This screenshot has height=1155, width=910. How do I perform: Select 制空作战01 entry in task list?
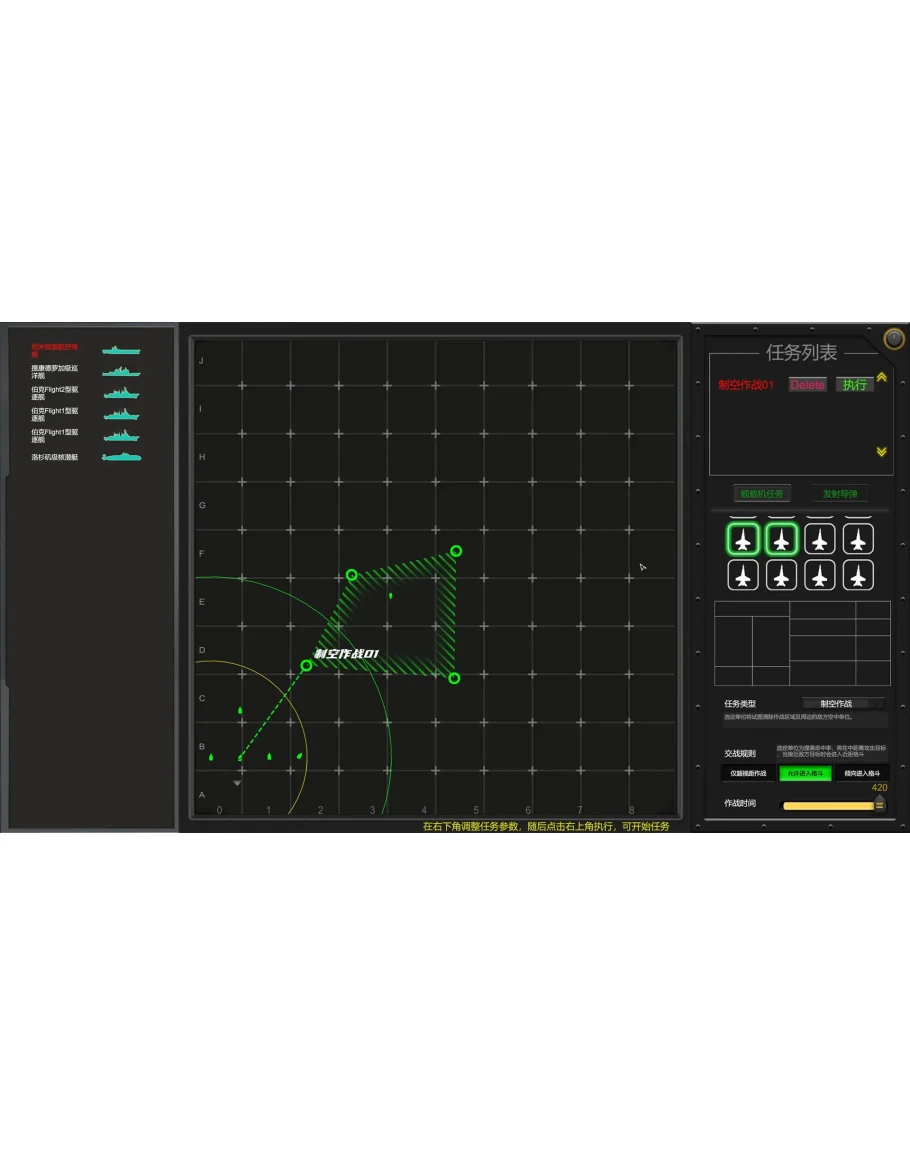click(746, 385)
